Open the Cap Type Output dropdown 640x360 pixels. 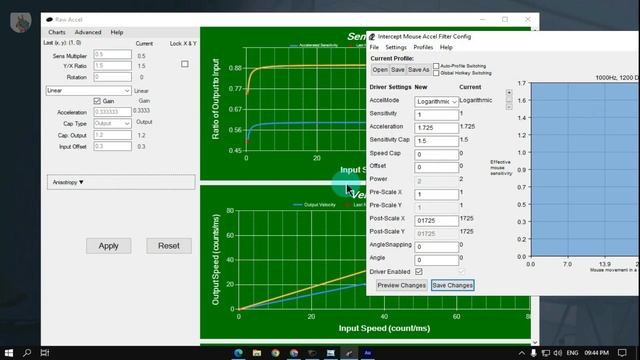112,123
